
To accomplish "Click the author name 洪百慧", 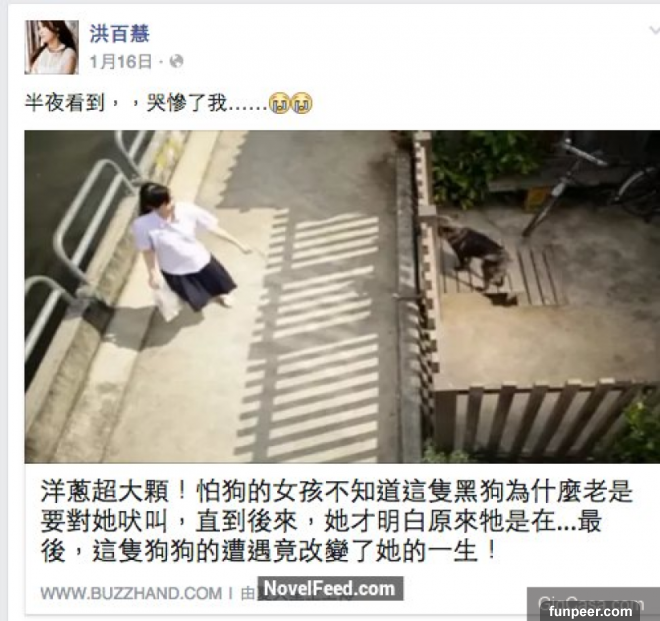I will [x=120, y=33].
